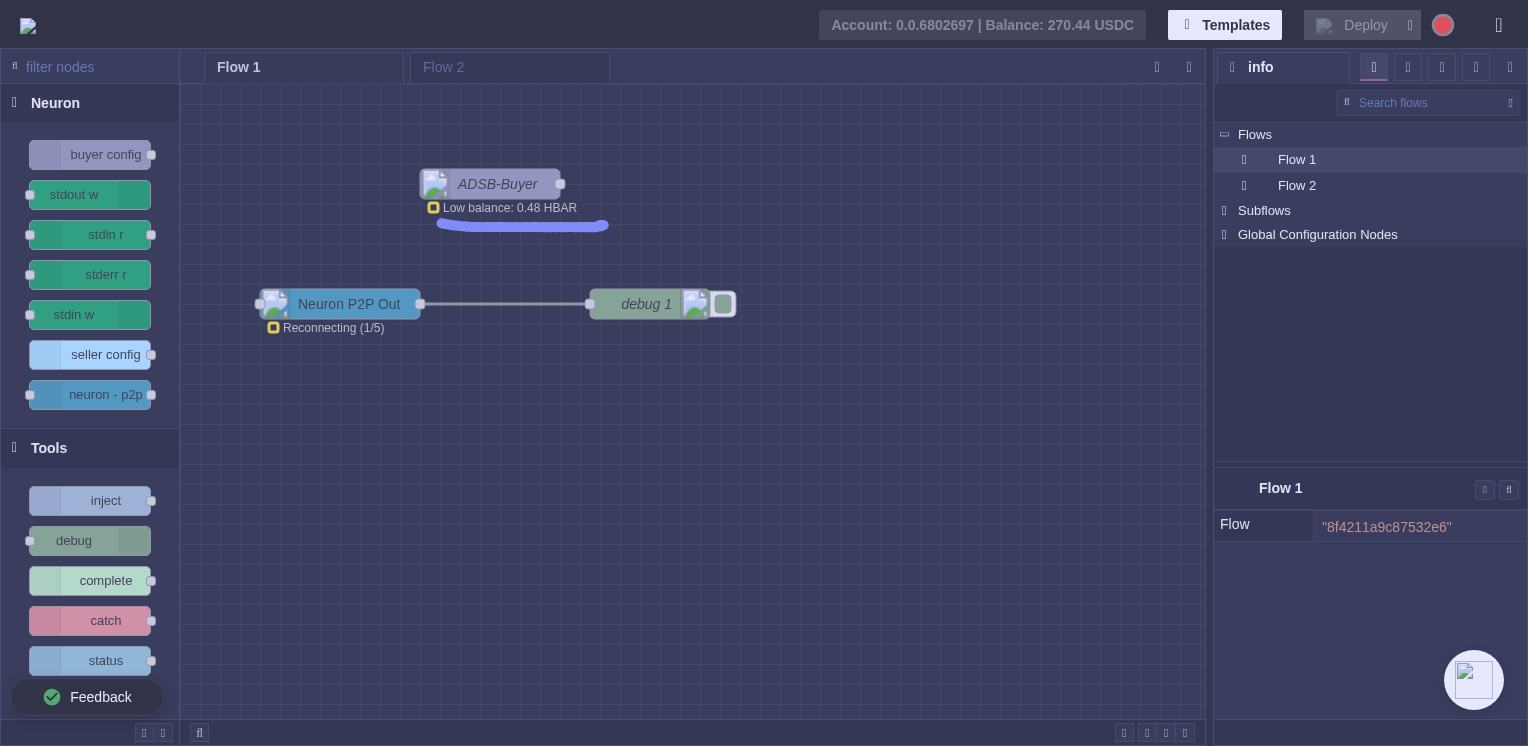Collapse the Neuron palette category
The height and width of the screenshot is (746, 1528).
pyautogui.click(x=14, y=103)
